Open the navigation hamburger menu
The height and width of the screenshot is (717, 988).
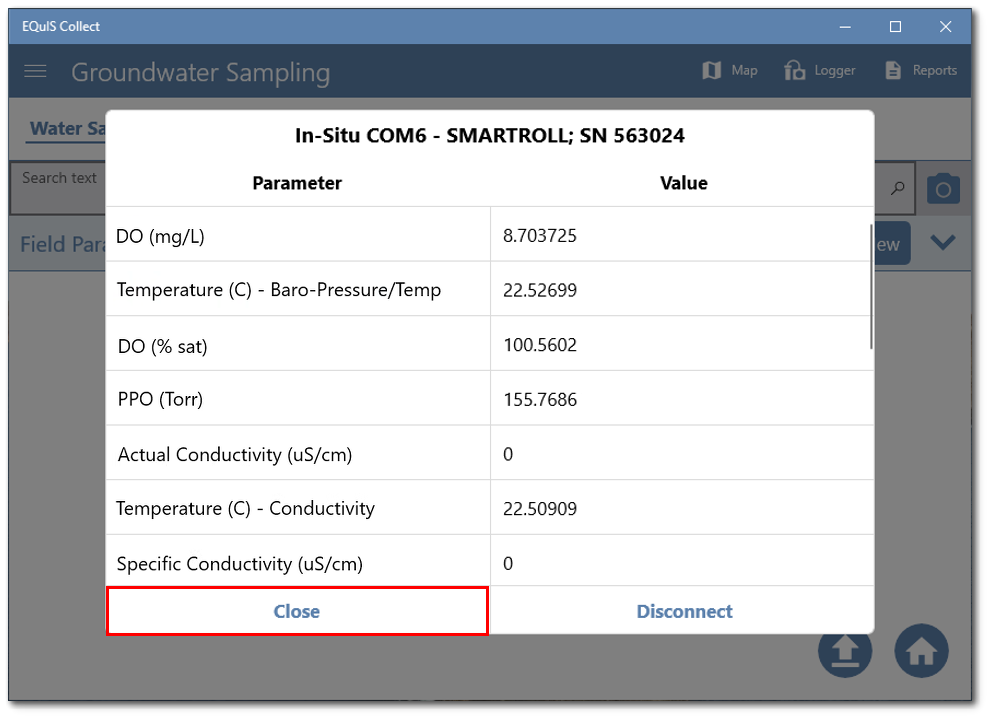tap(35, 70)
